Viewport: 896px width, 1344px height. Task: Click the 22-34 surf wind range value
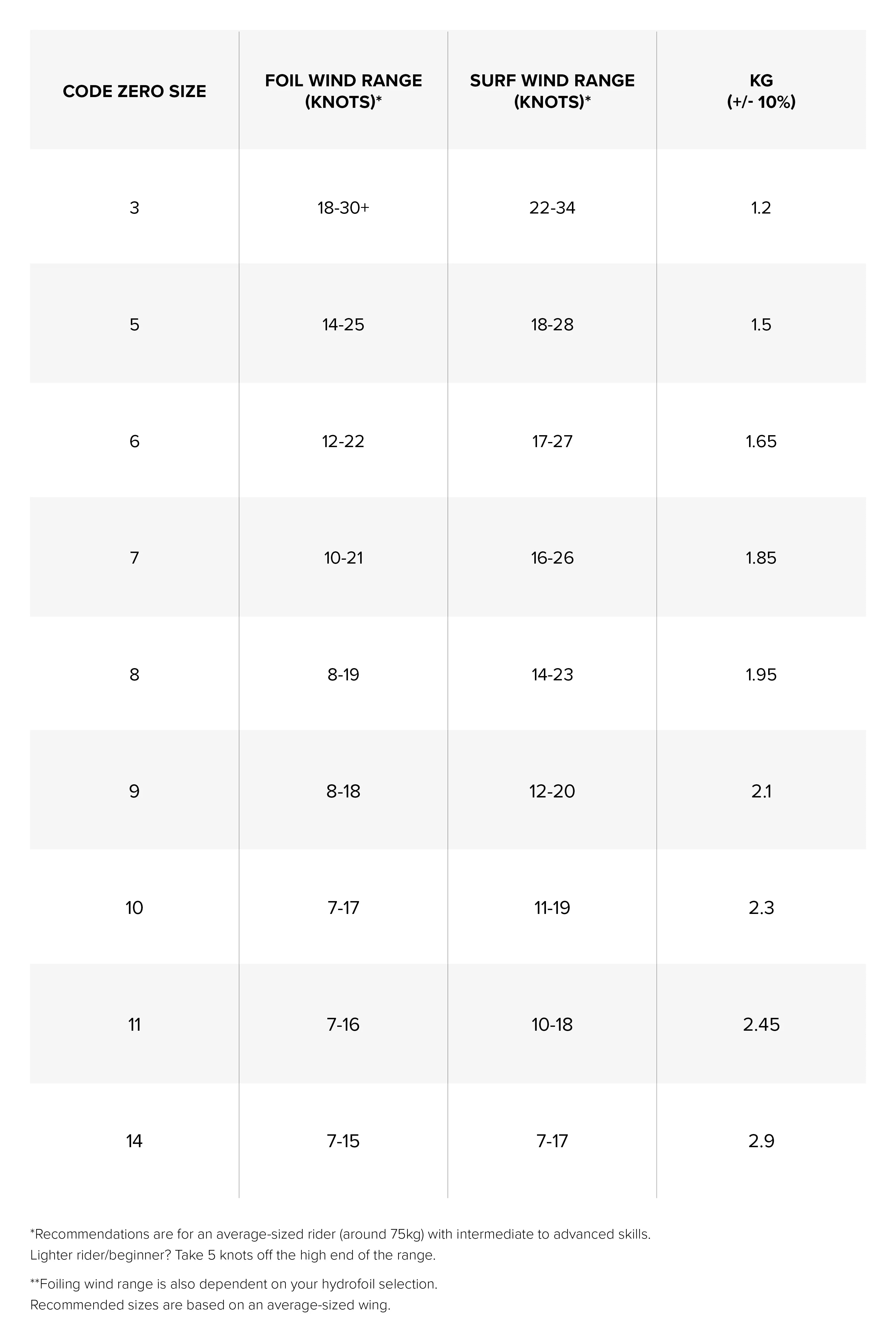click(552, 208)
